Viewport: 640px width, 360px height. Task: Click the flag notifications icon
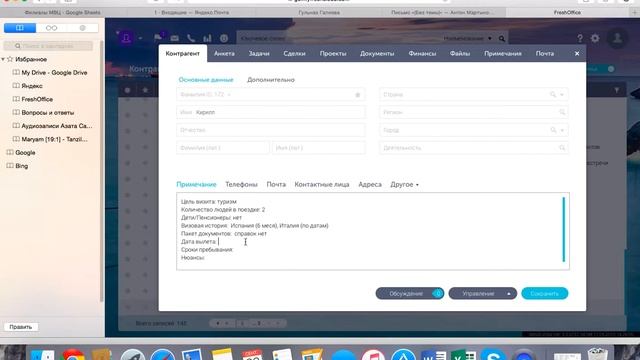pos(158,38)
